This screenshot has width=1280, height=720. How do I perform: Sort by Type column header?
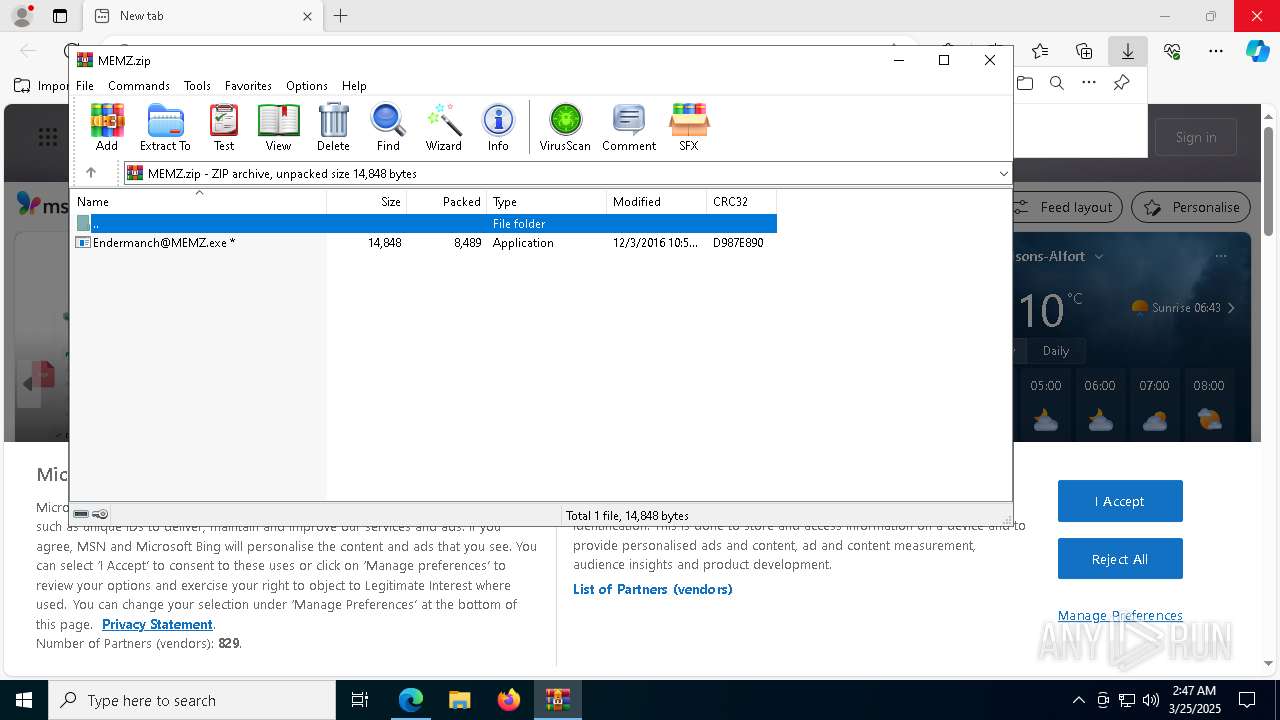547,201
